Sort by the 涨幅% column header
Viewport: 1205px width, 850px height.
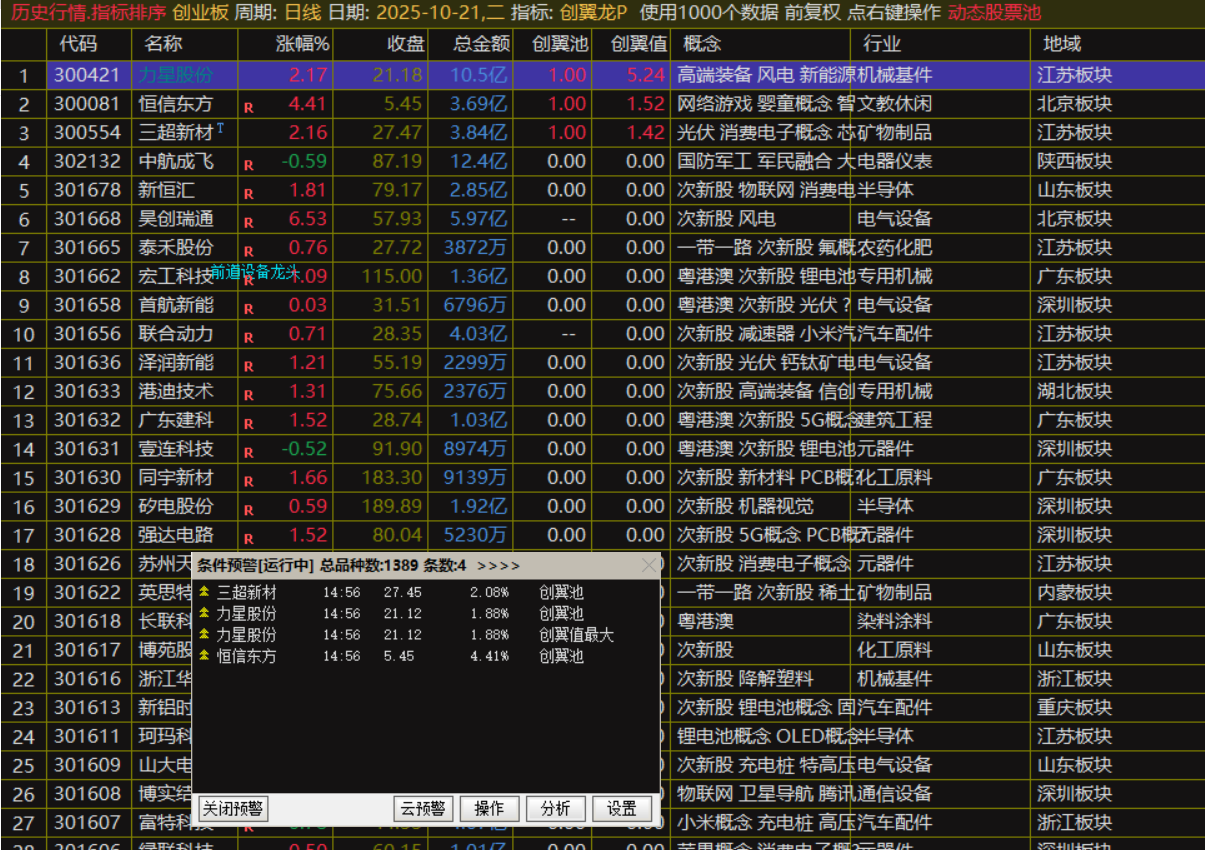302,44
